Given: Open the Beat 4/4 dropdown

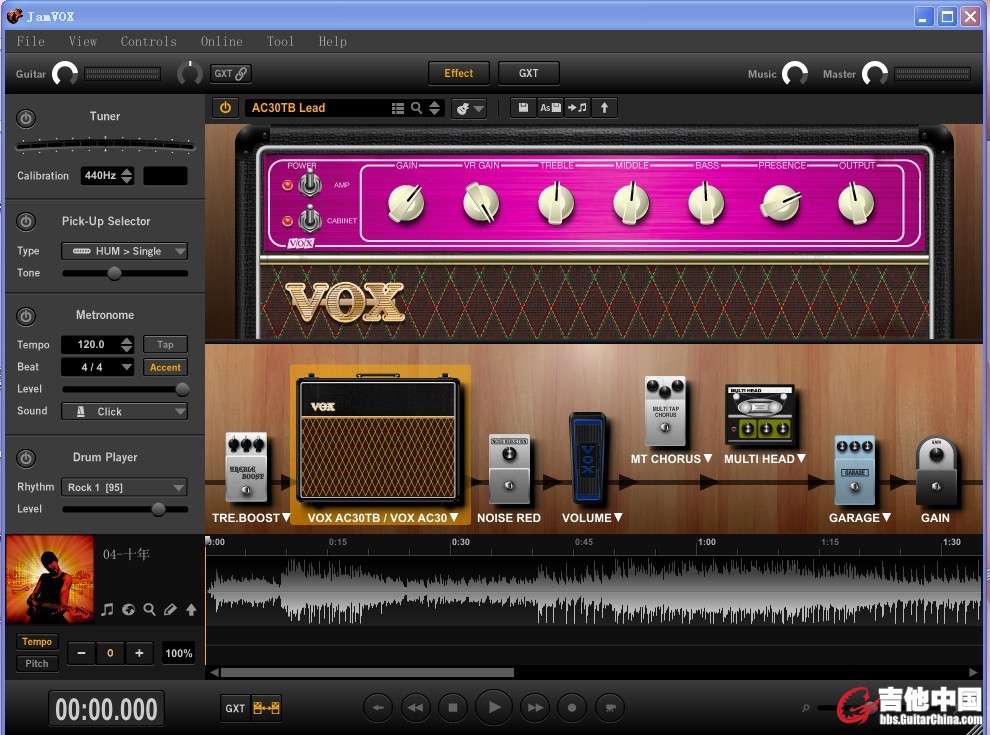Looking at the screenshot, I should 97,368.
